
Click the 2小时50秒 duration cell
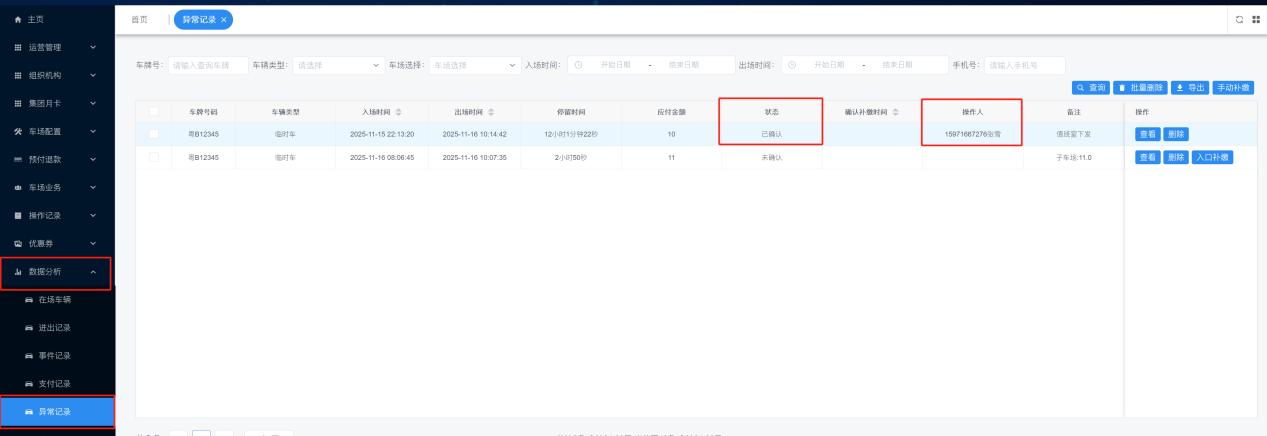571,157
